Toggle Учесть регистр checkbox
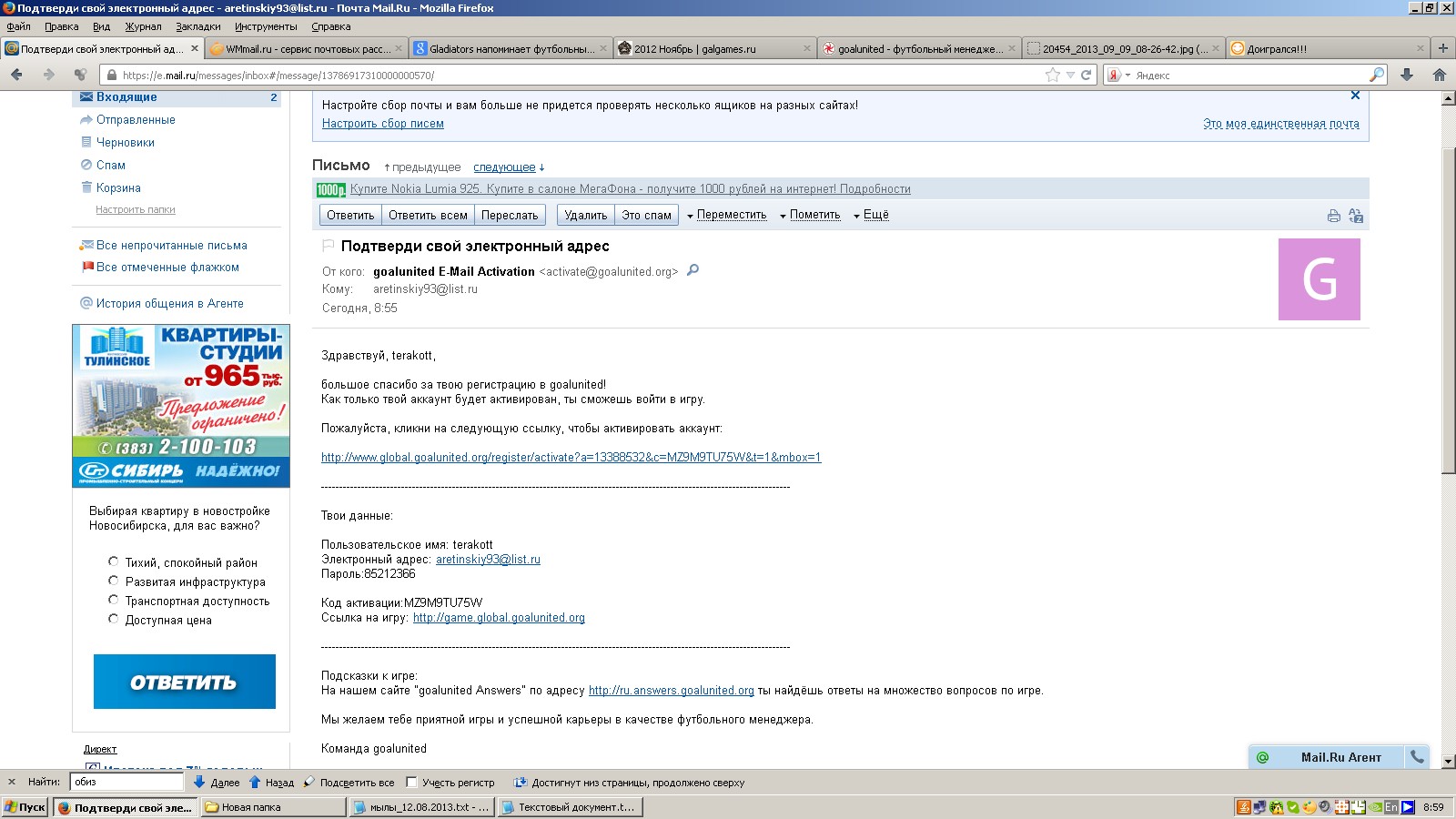The image size is (1456, 819). click(x=411, y=782)
